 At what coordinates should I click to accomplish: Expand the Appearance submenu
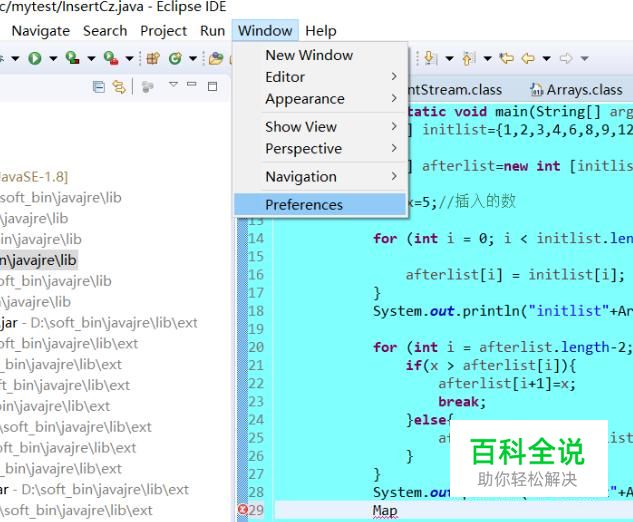pos(320,99)
